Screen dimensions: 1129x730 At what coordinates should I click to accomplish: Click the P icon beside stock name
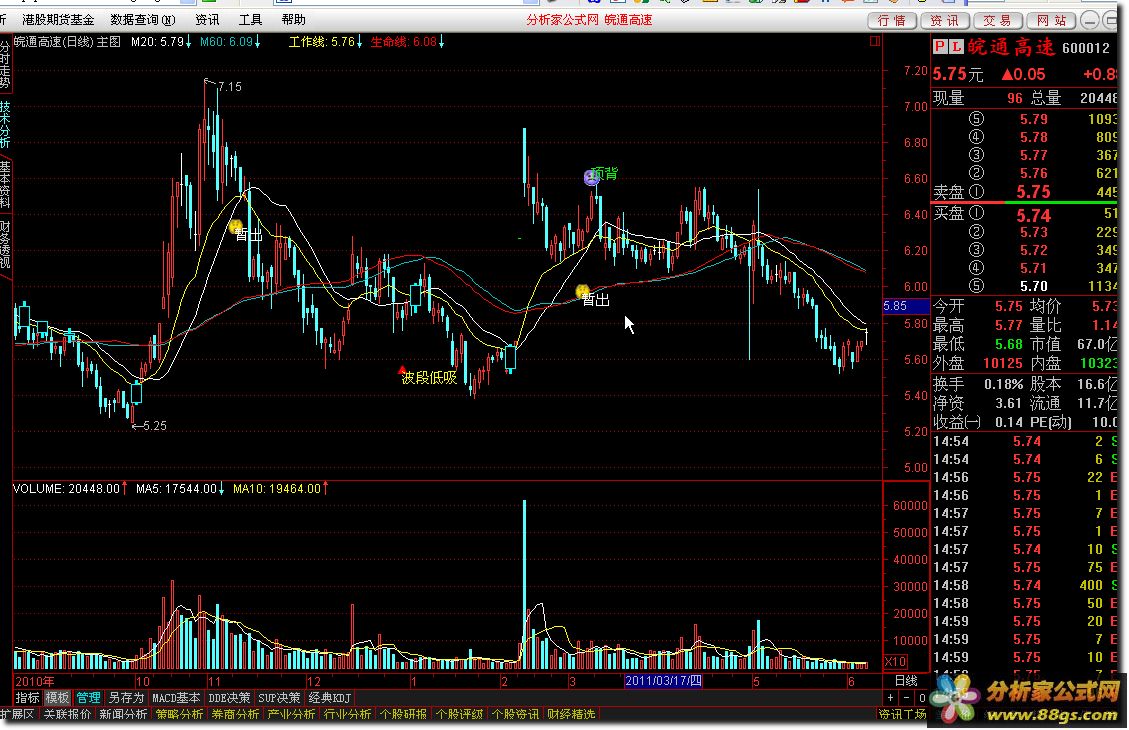pos(940,47)
